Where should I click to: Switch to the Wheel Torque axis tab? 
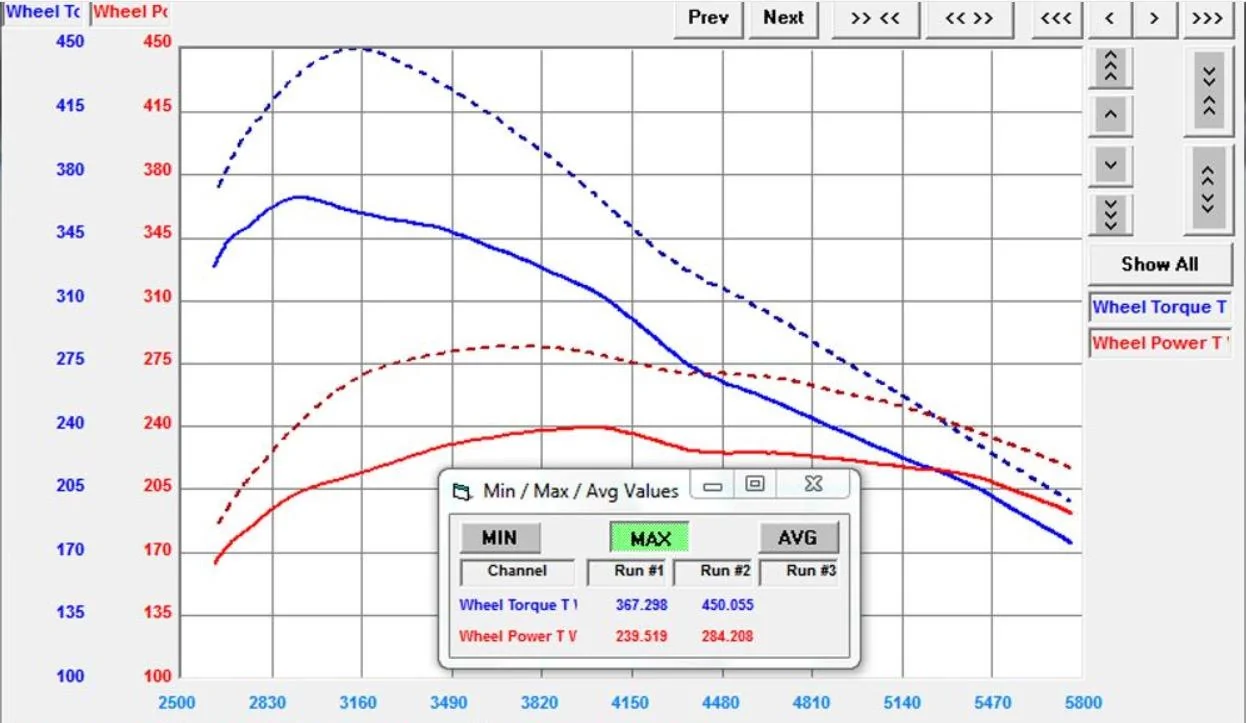point(44,12)
